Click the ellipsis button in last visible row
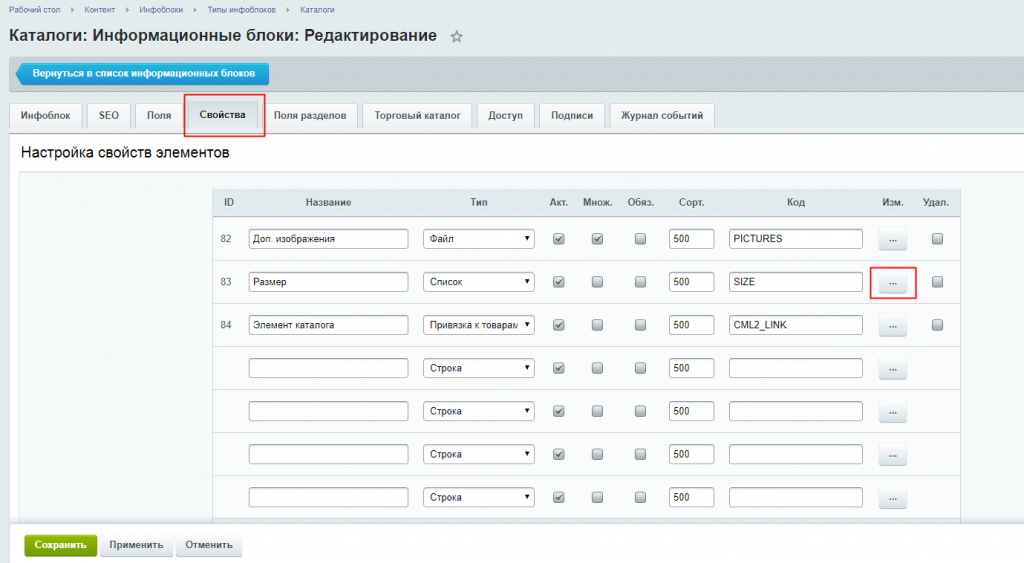Image resolution: width=1024 pixels, height=563 pixels. click(892, 498)
